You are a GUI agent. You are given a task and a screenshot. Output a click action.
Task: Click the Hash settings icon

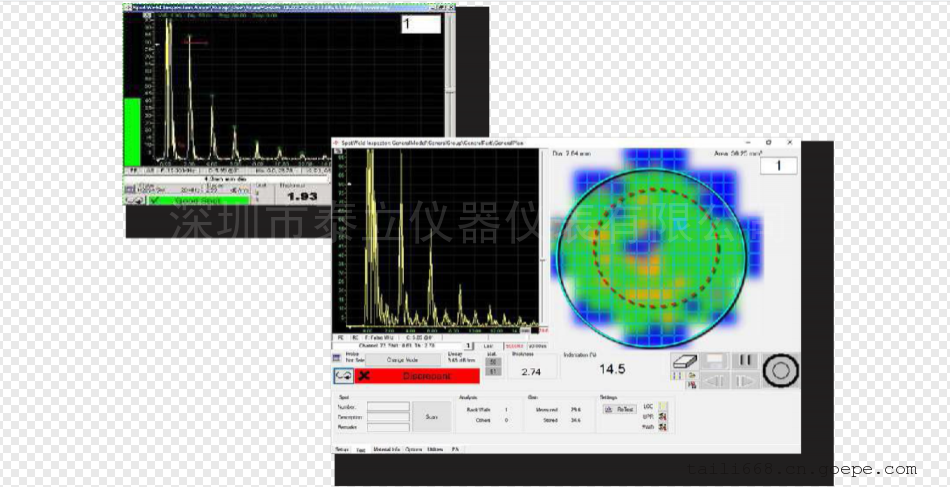pos(662,427)
